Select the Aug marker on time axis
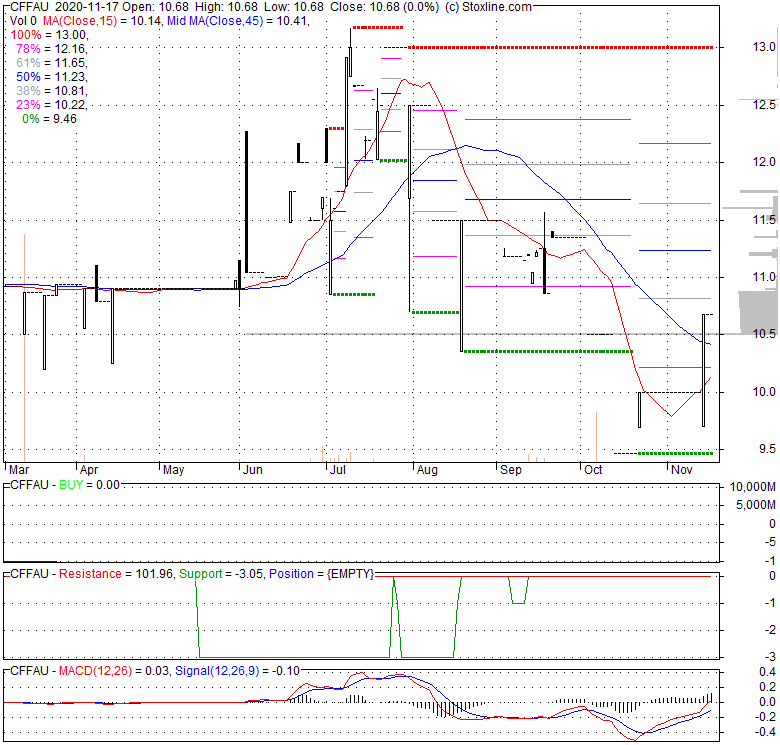 427,469
